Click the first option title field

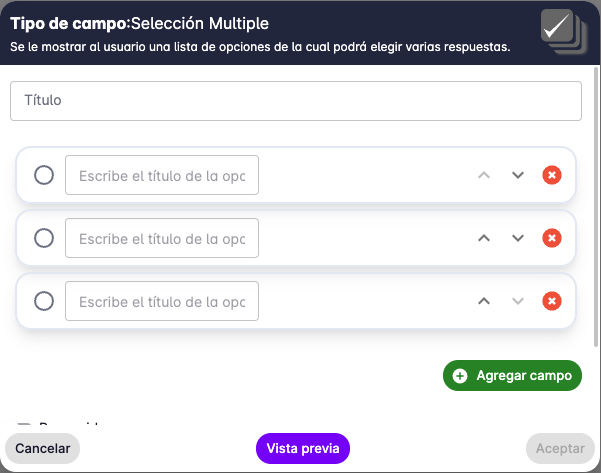tap(162, 175)
